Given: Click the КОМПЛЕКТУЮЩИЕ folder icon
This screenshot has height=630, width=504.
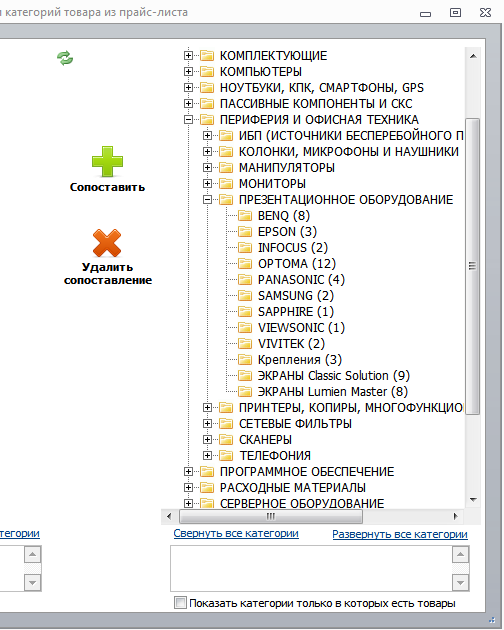Looking at the screenshot, I should pyautogui.click(x=207, y=55).
